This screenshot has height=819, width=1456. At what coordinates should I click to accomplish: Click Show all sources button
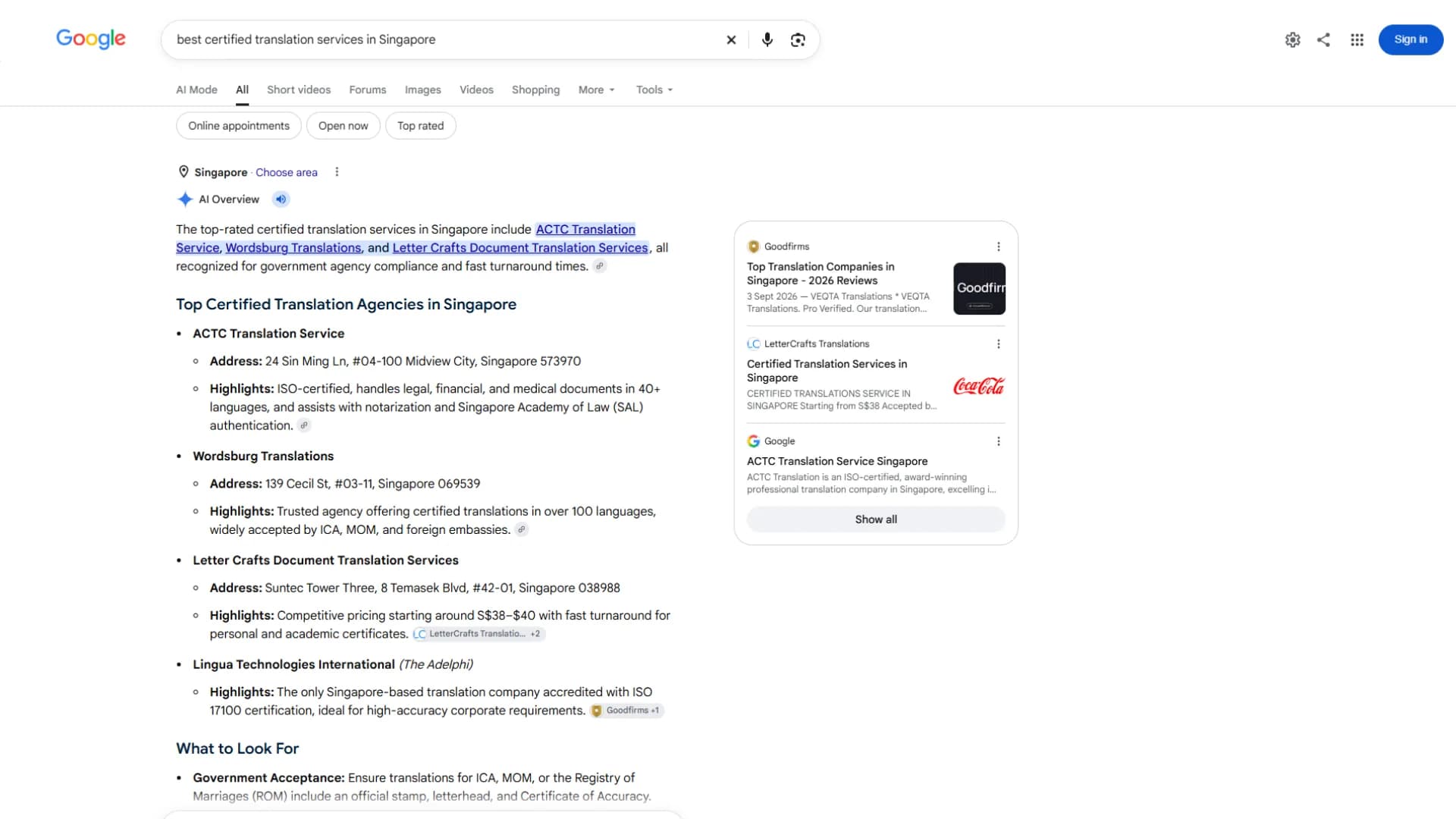876,519
